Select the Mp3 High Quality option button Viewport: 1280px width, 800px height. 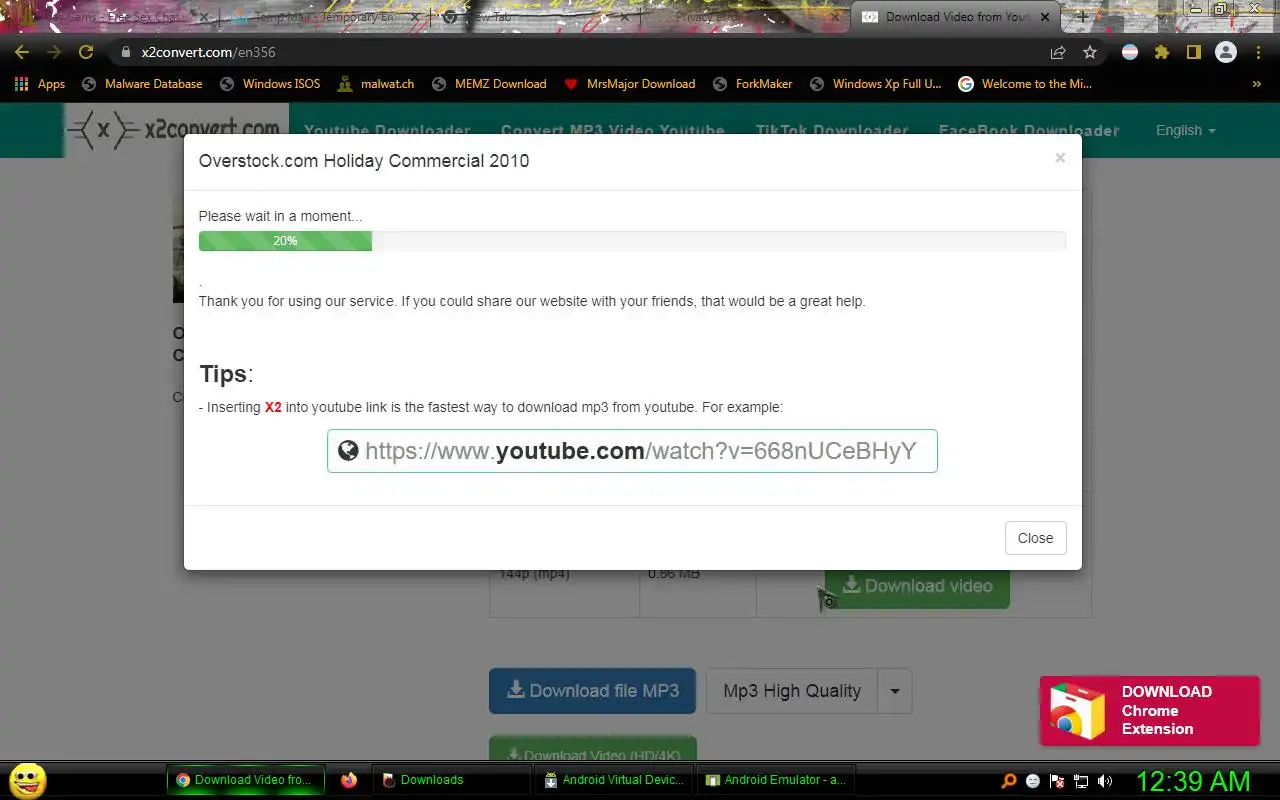tap(792, 691)
